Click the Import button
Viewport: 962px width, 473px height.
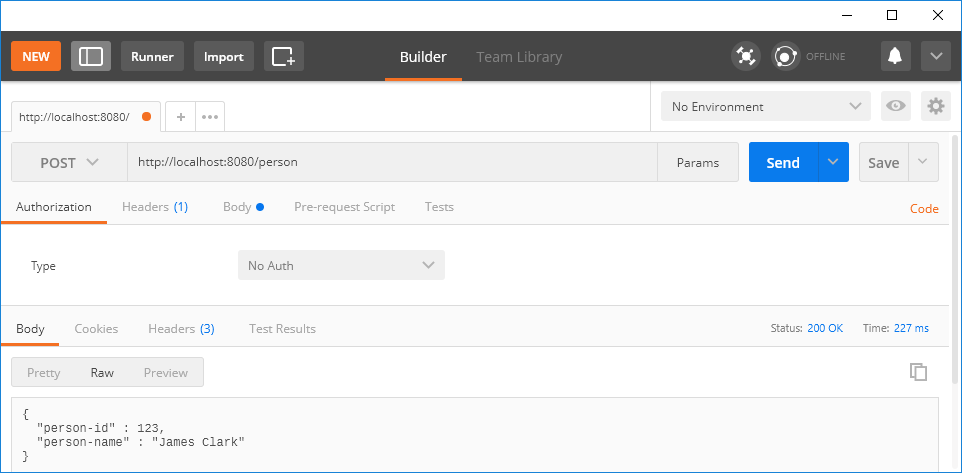224,56
